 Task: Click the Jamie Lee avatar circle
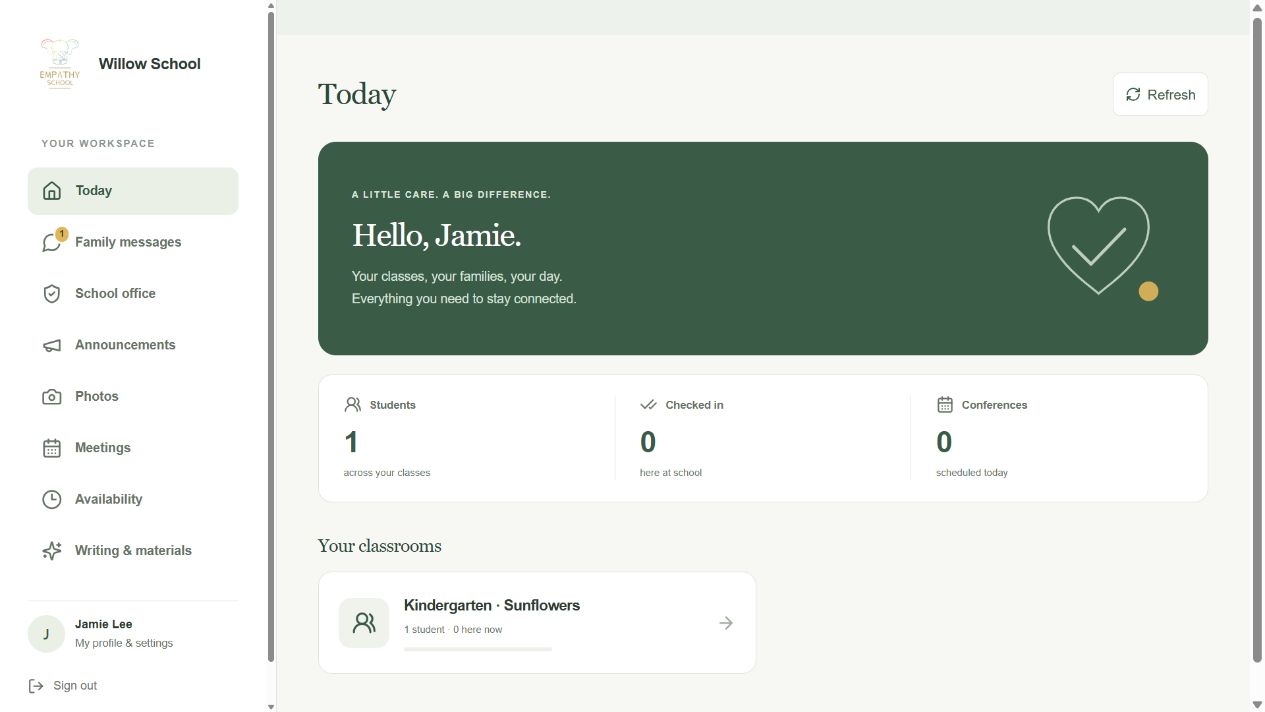click(46, 634)
